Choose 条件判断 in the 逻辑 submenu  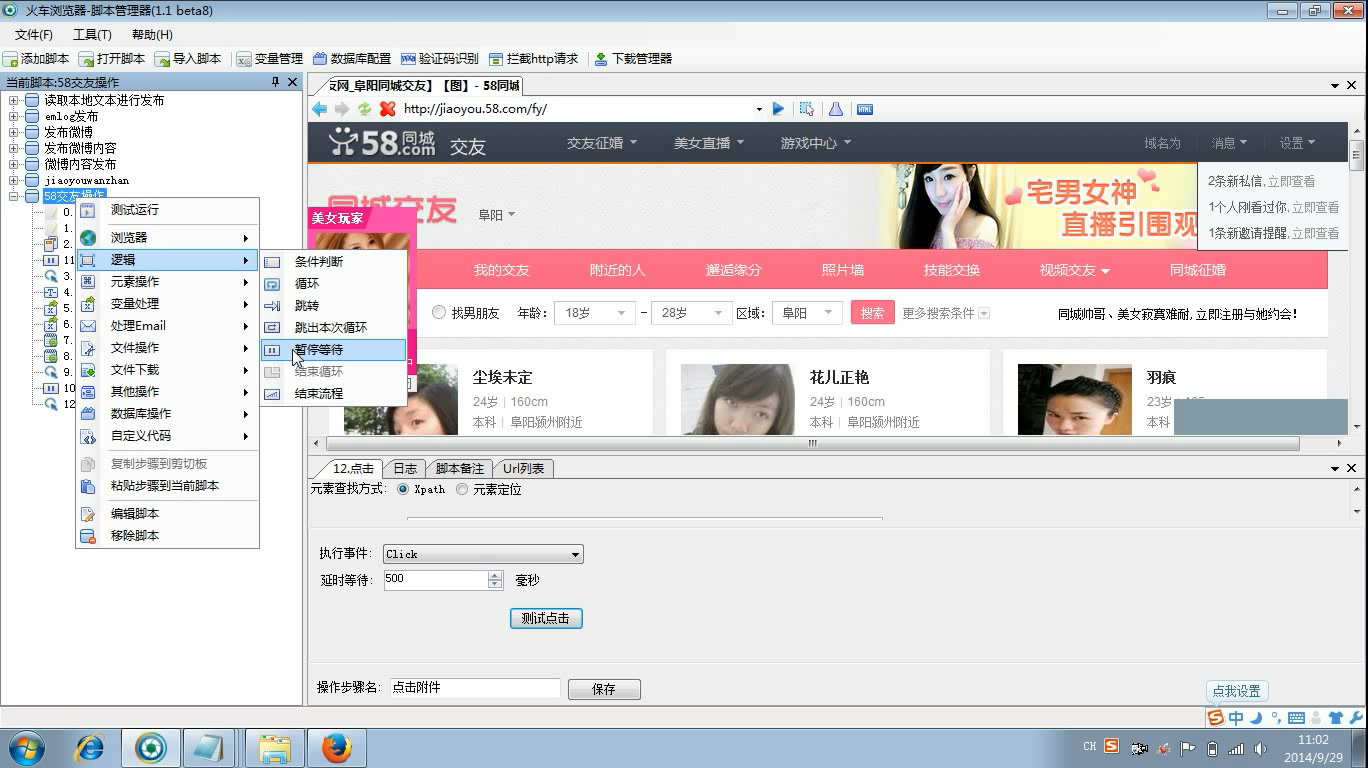point(334,262)
